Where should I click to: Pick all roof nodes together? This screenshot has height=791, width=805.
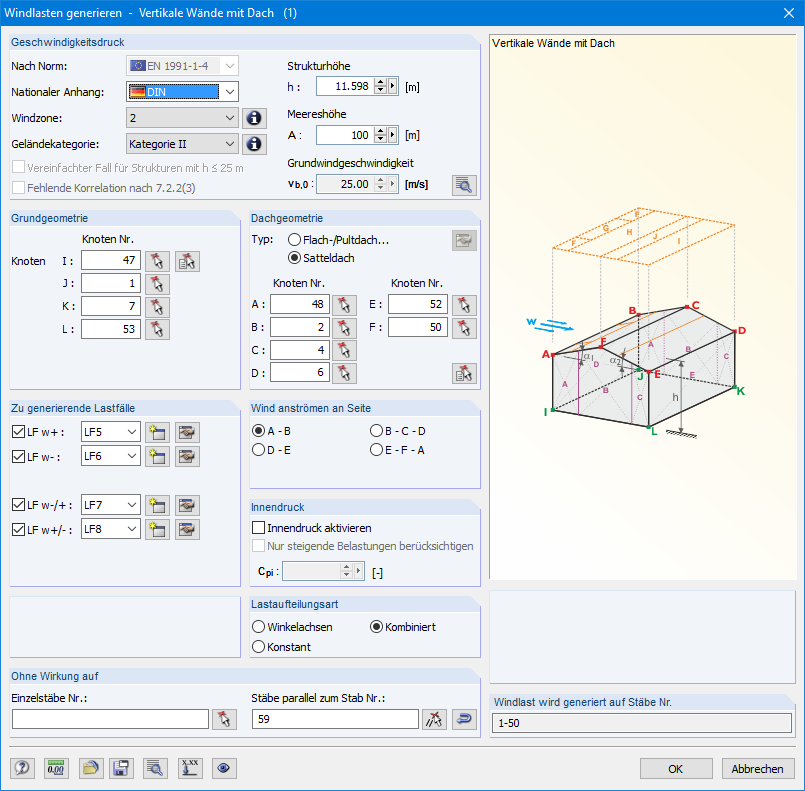coord(464,373)
